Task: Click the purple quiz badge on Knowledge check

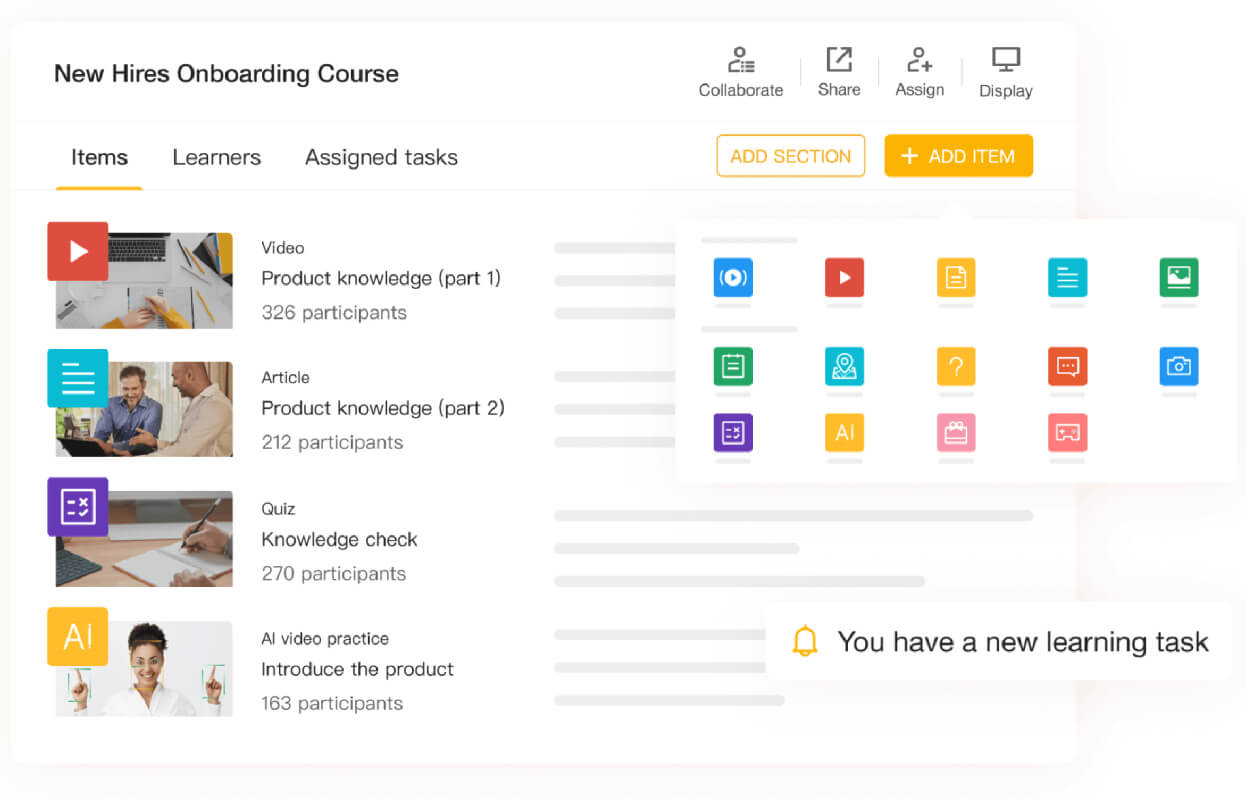Action: coord(78,507)
